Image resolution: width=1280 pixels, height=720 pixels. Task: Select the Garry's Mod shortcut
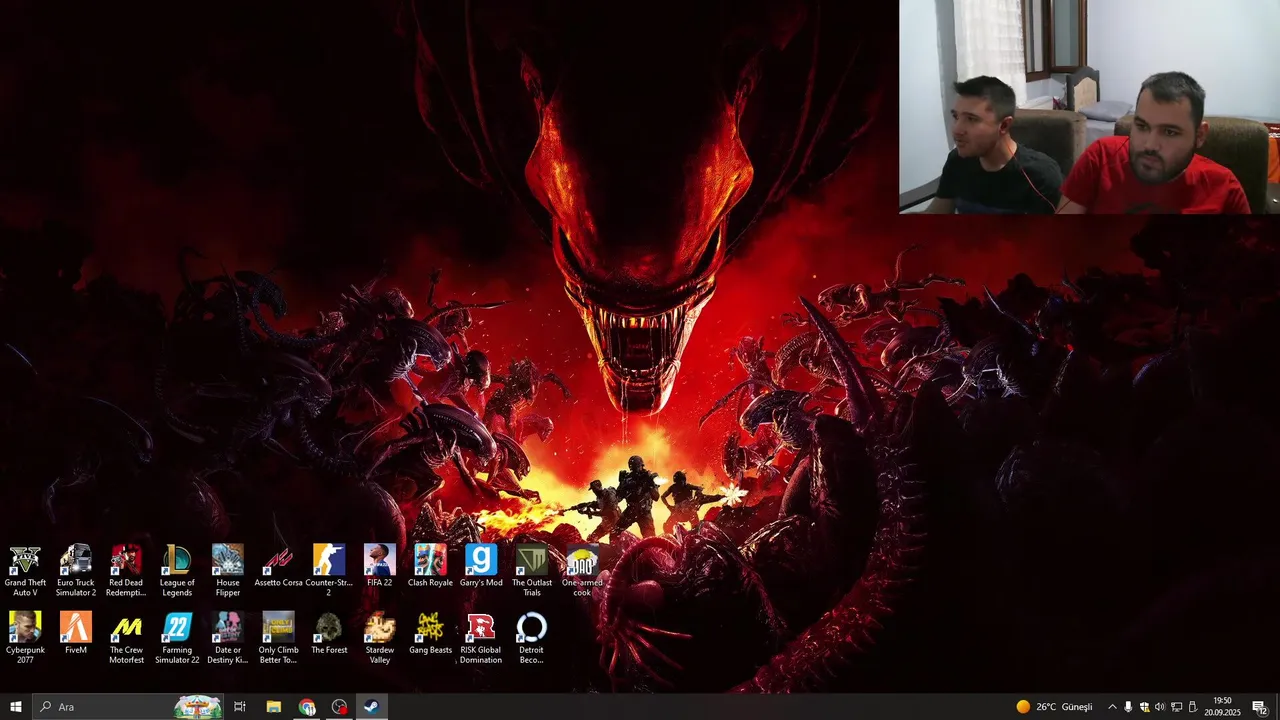481,567
